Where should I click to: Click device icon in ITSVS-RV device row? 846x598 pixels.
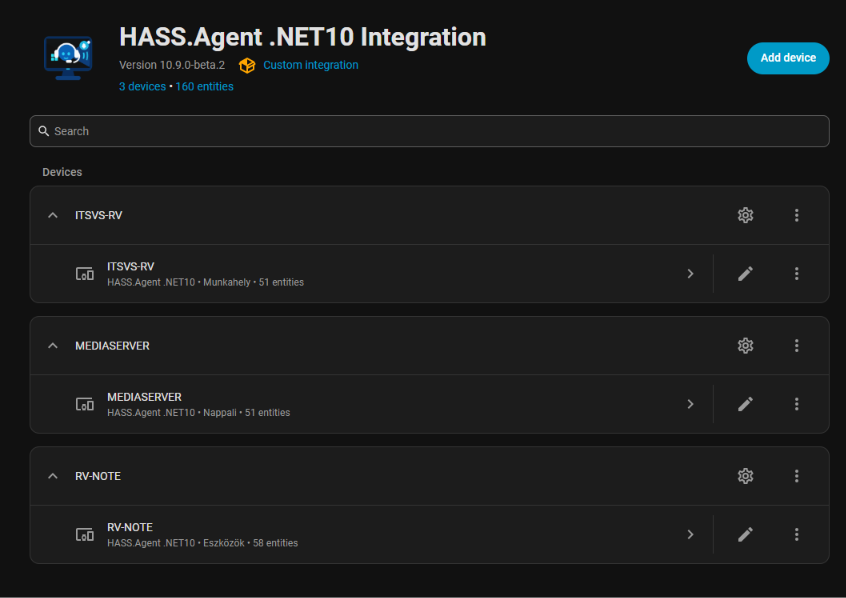[85, 274]
